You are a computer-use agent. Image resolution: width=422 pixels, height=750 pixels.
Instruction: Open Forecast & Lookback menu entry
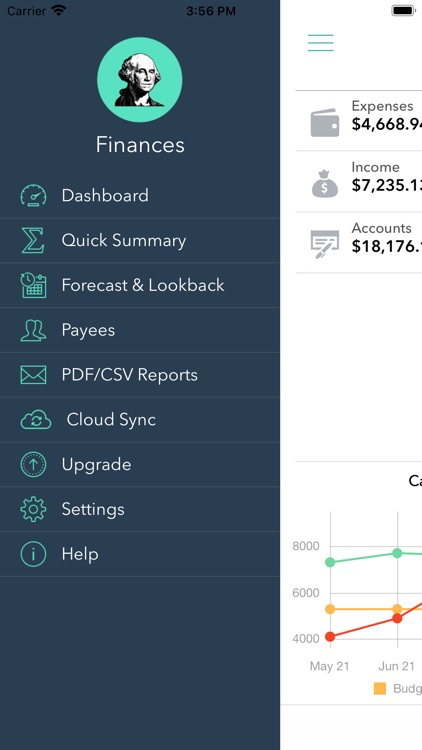coord(140,285)
